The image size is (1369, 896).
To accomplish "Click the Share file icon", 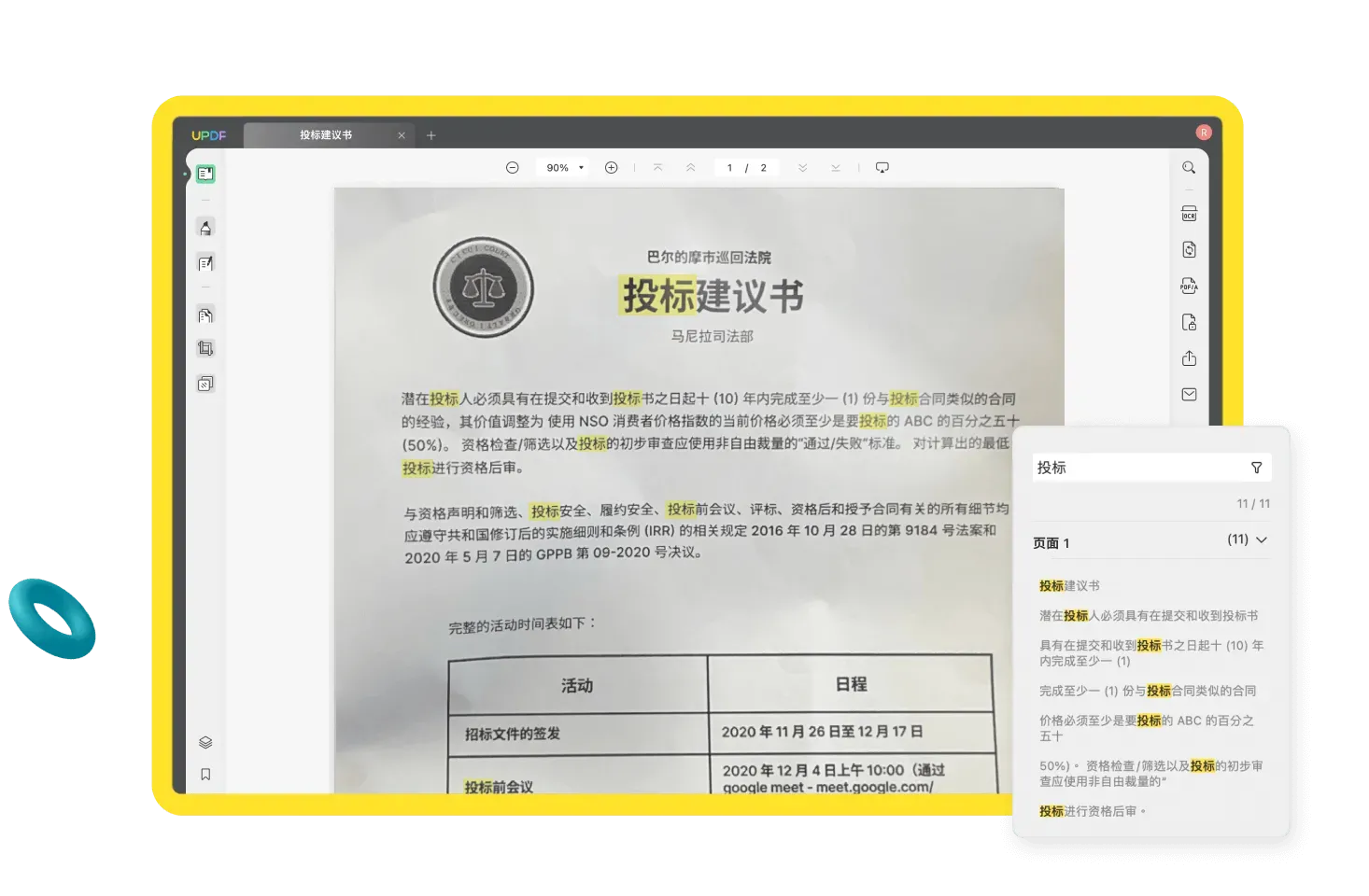I will [1189, 358].
